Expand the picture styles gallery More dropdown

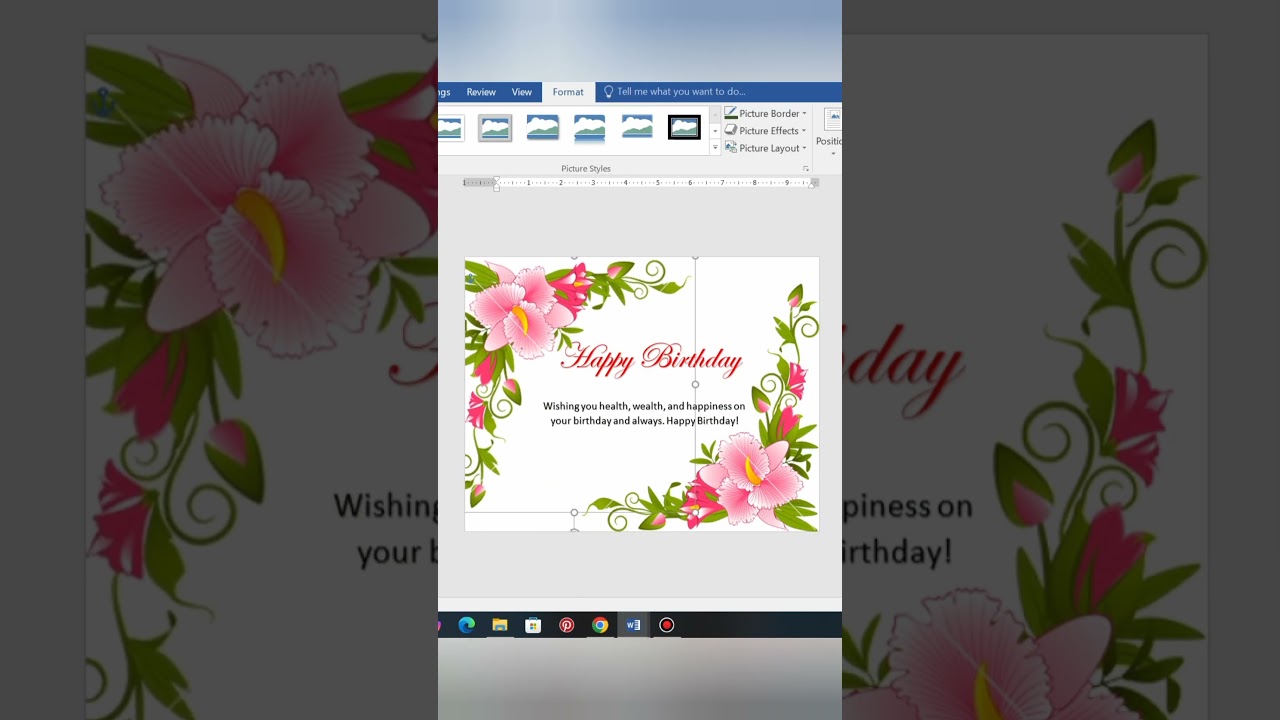[x=715, y=147]
